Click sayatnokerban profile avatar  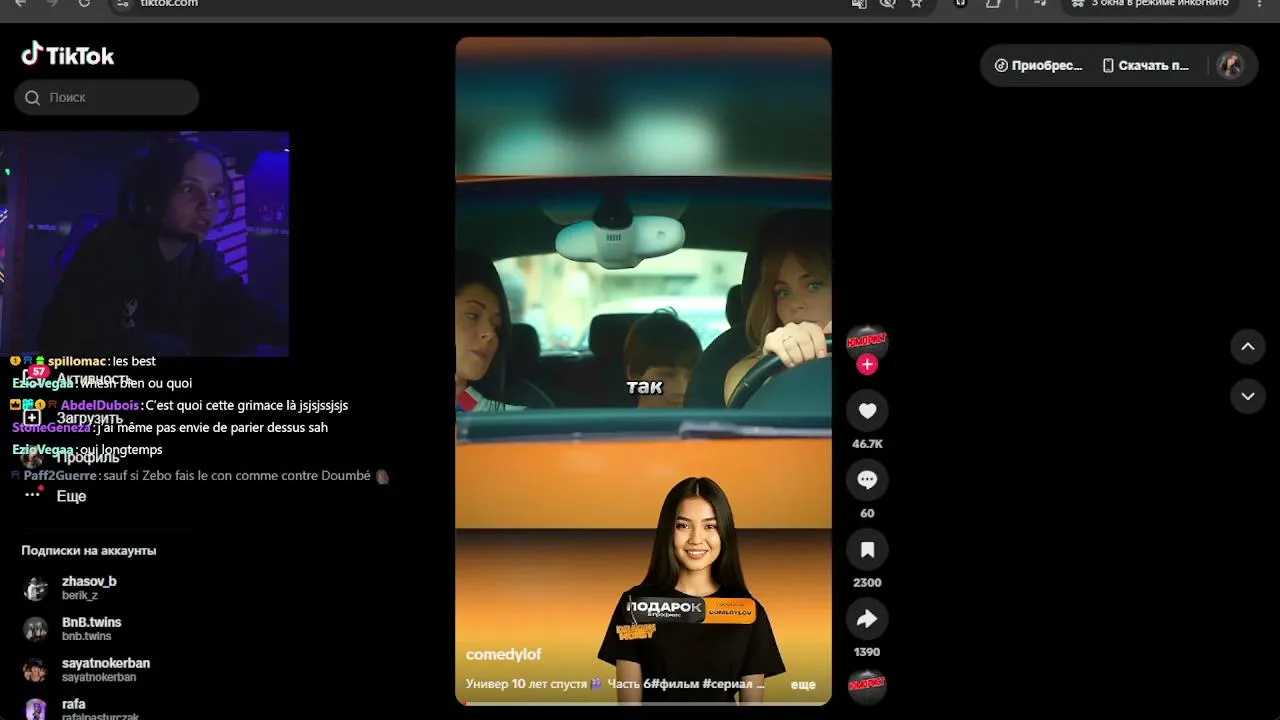(36, 670)
